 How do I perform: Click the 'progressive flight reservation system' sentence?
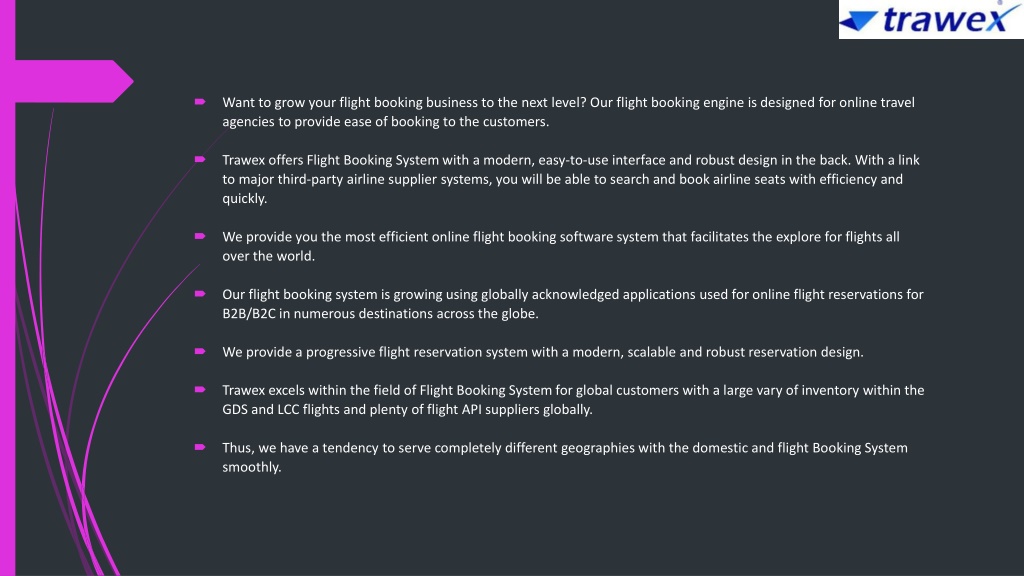coord(543,352)
